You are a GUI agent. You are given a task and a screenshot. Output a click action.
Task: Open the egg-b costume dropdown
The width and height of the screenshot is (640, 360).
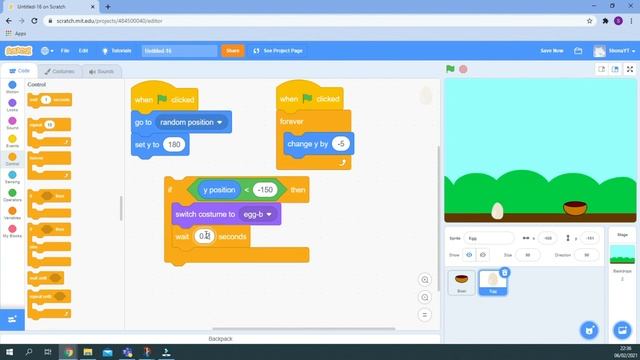(257, 214)
